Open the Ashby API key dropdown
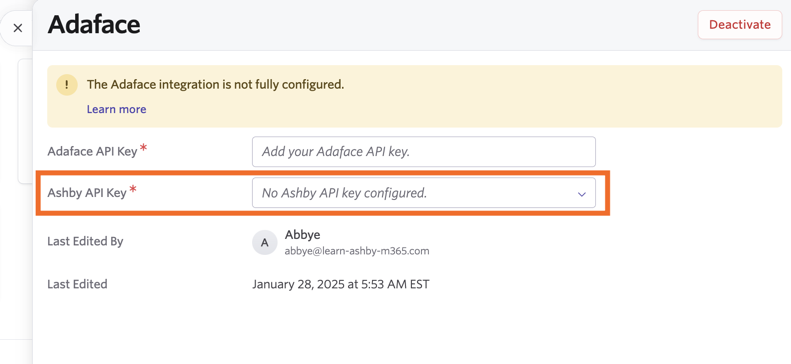Image resolution: width=791 pixels, height=364 pixels. [424, 193]
